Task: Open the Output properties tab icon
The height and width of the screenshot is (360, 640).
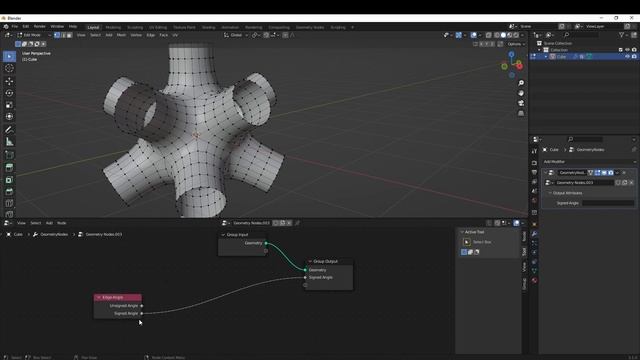Action: [x=534, y=172]
